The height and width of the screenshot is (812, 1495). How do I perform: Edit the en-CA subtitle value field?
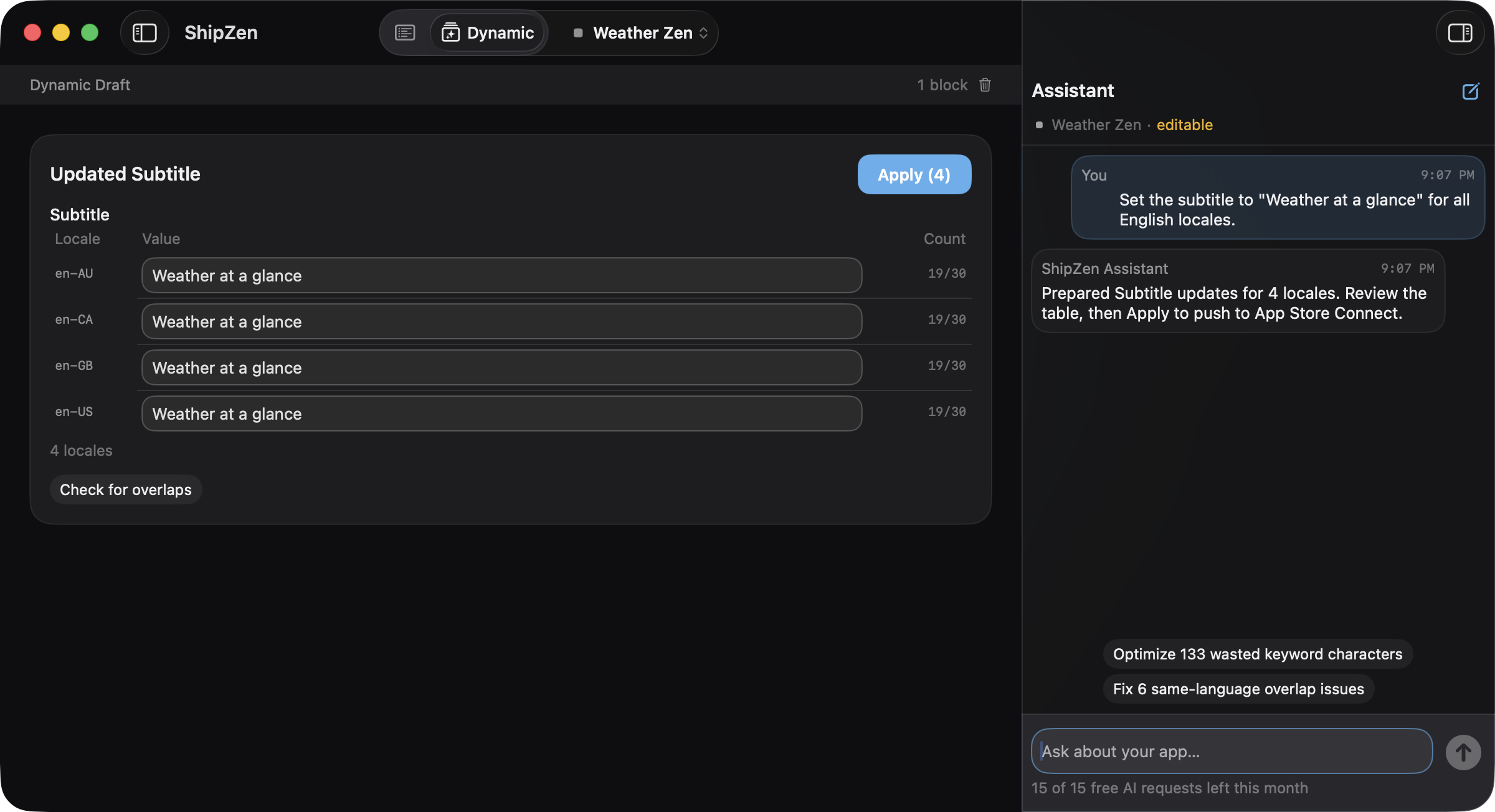pos(501,321)
